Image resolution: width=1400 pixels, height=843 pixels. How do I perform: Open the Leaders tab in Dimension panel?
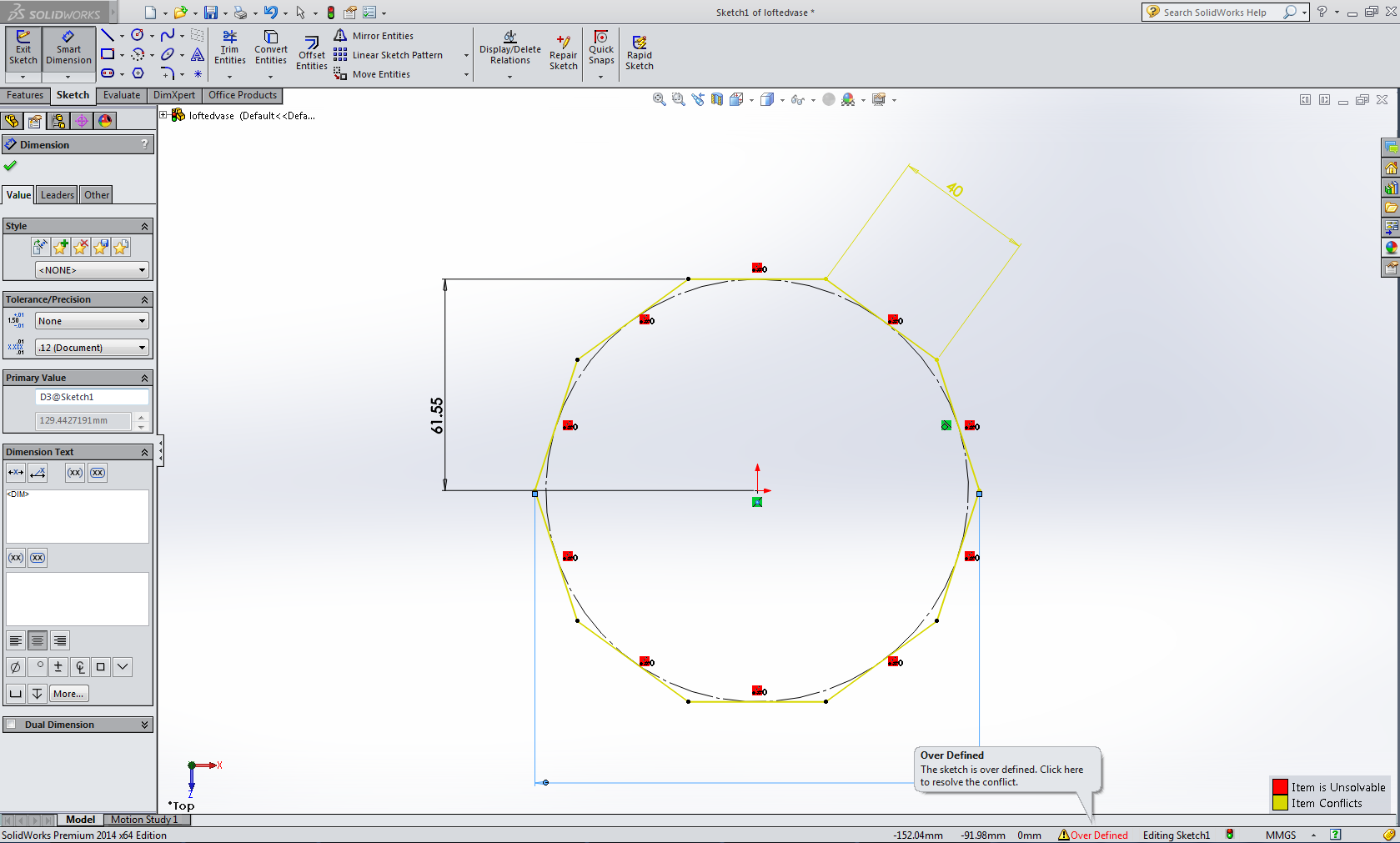pos(56,194)
